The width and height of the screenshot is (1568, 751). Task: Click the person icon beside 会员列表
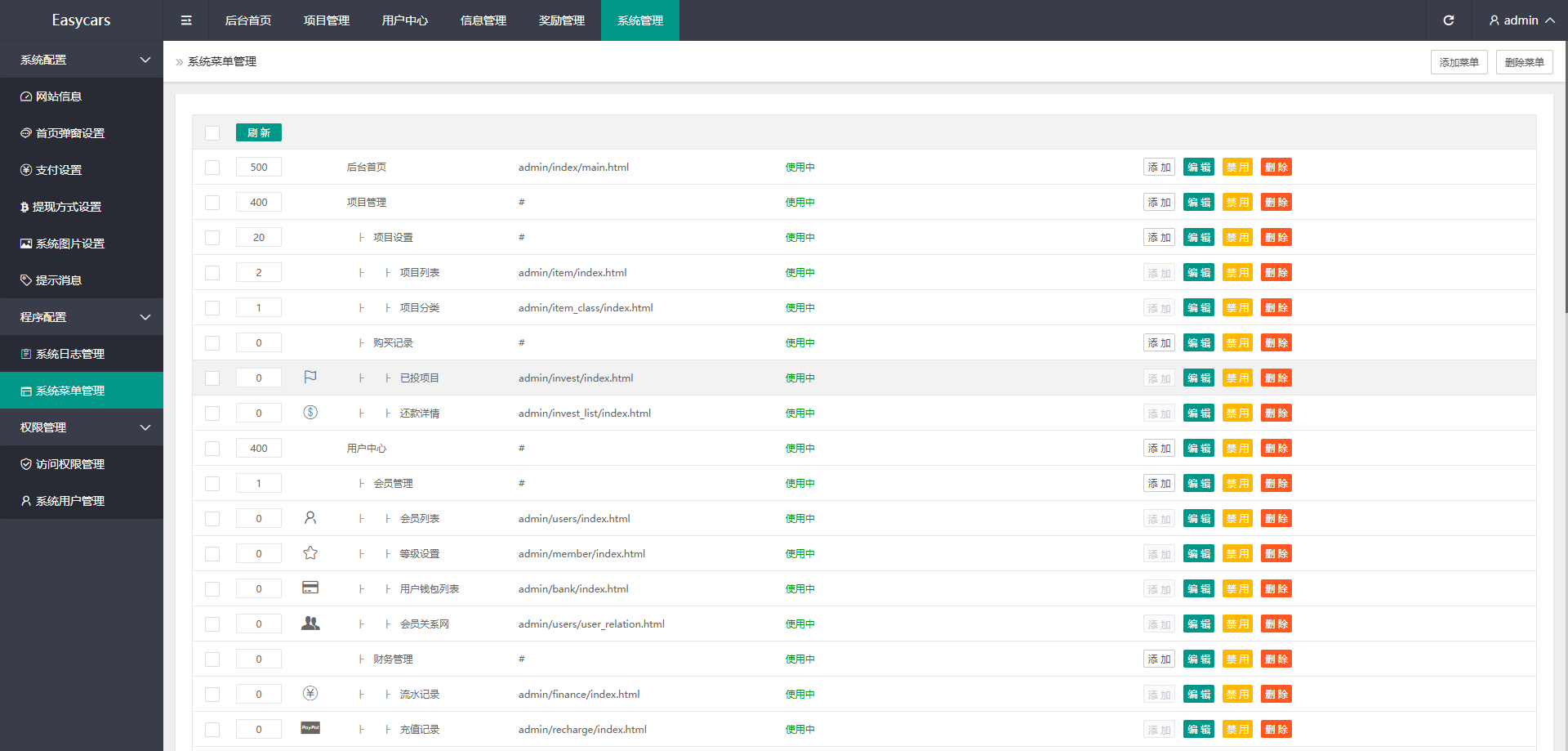(310, 518)
